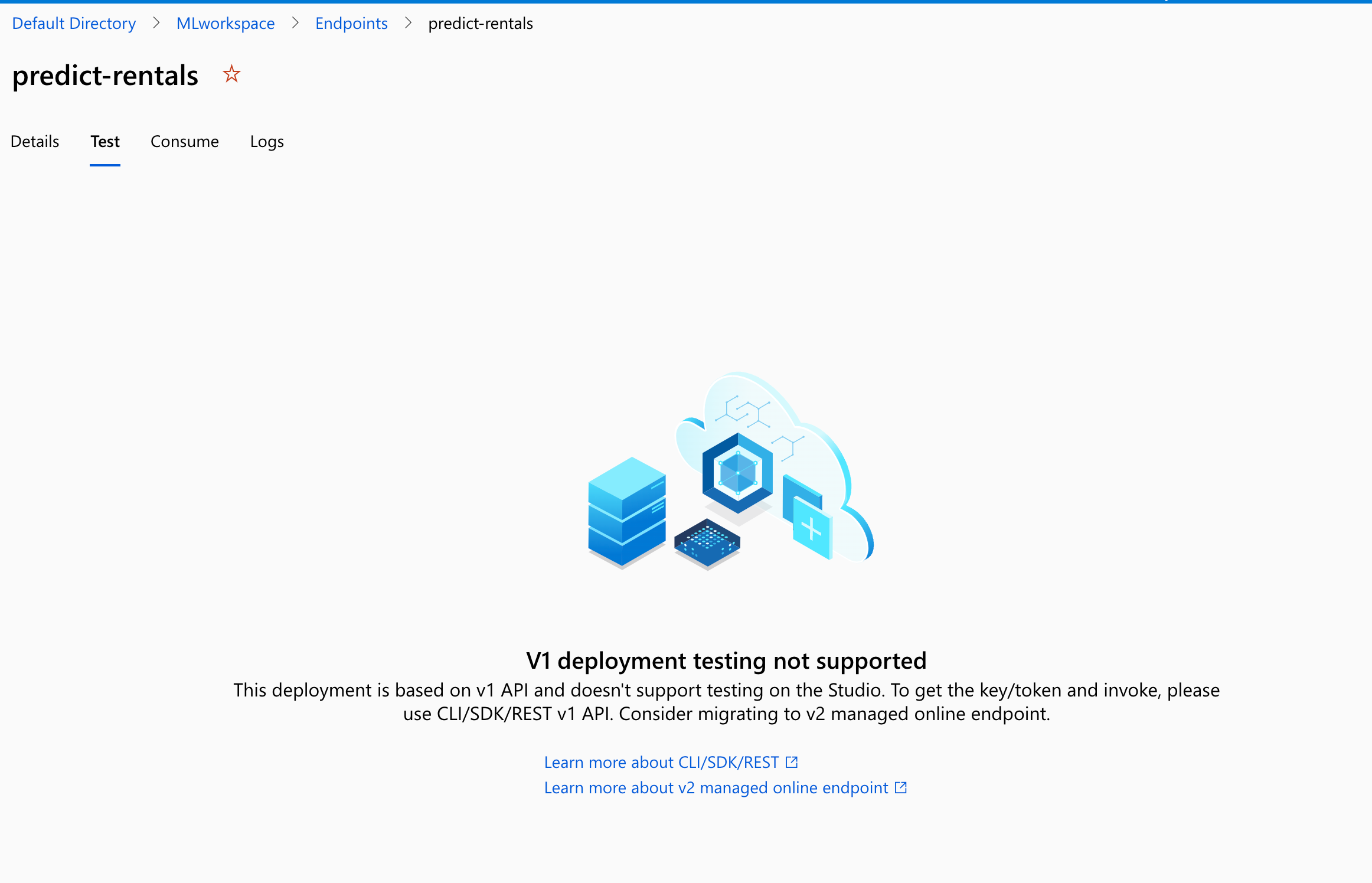Switch to the Consume tab

(184, 142)
